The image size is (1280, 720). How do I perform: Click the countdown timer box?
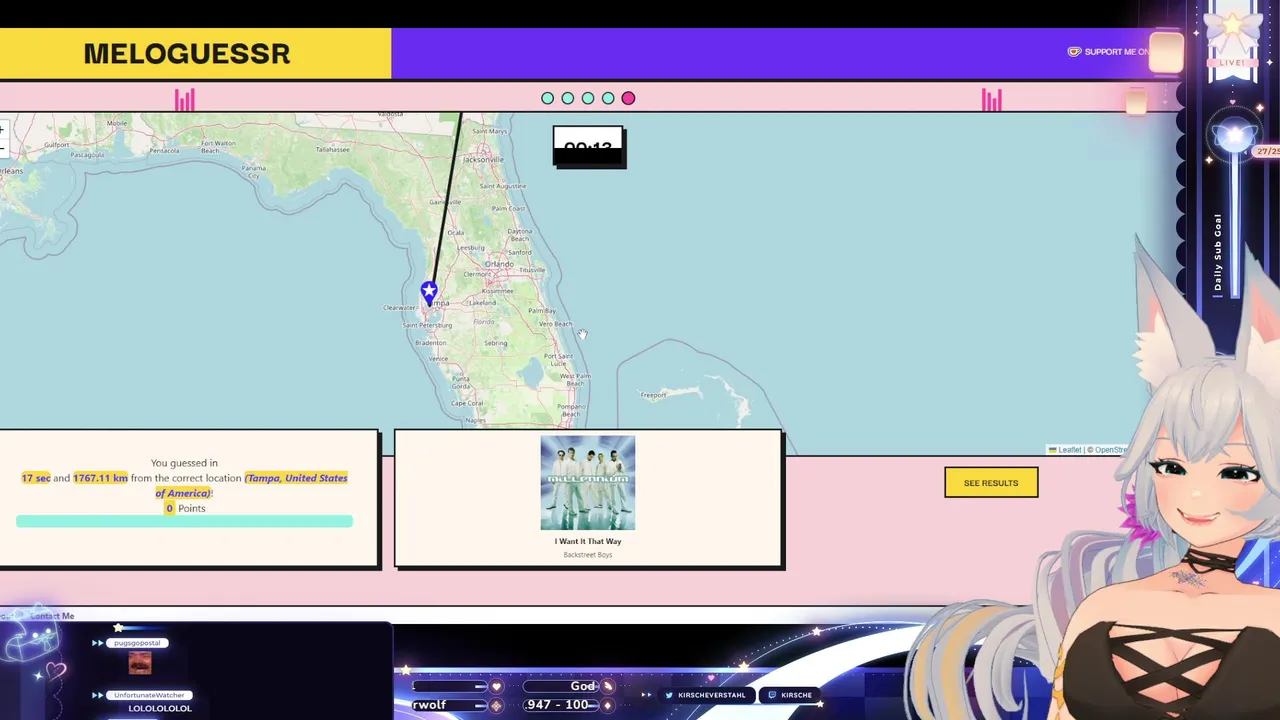[x=589, y=147]
